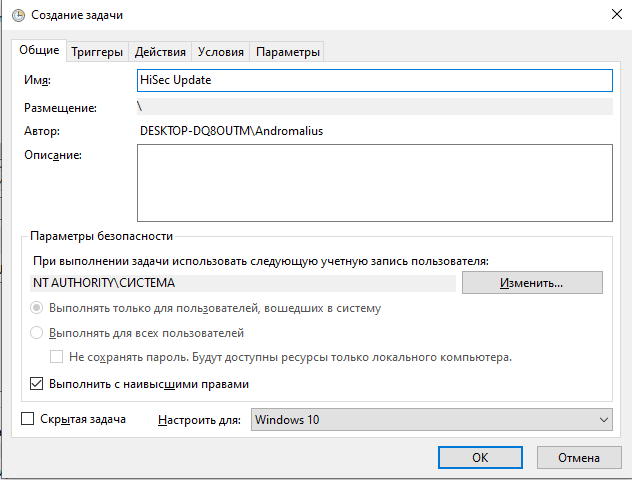Click the Имя: label
The height and width of the screenshot is (480, 632).
[x=37, y=80]
